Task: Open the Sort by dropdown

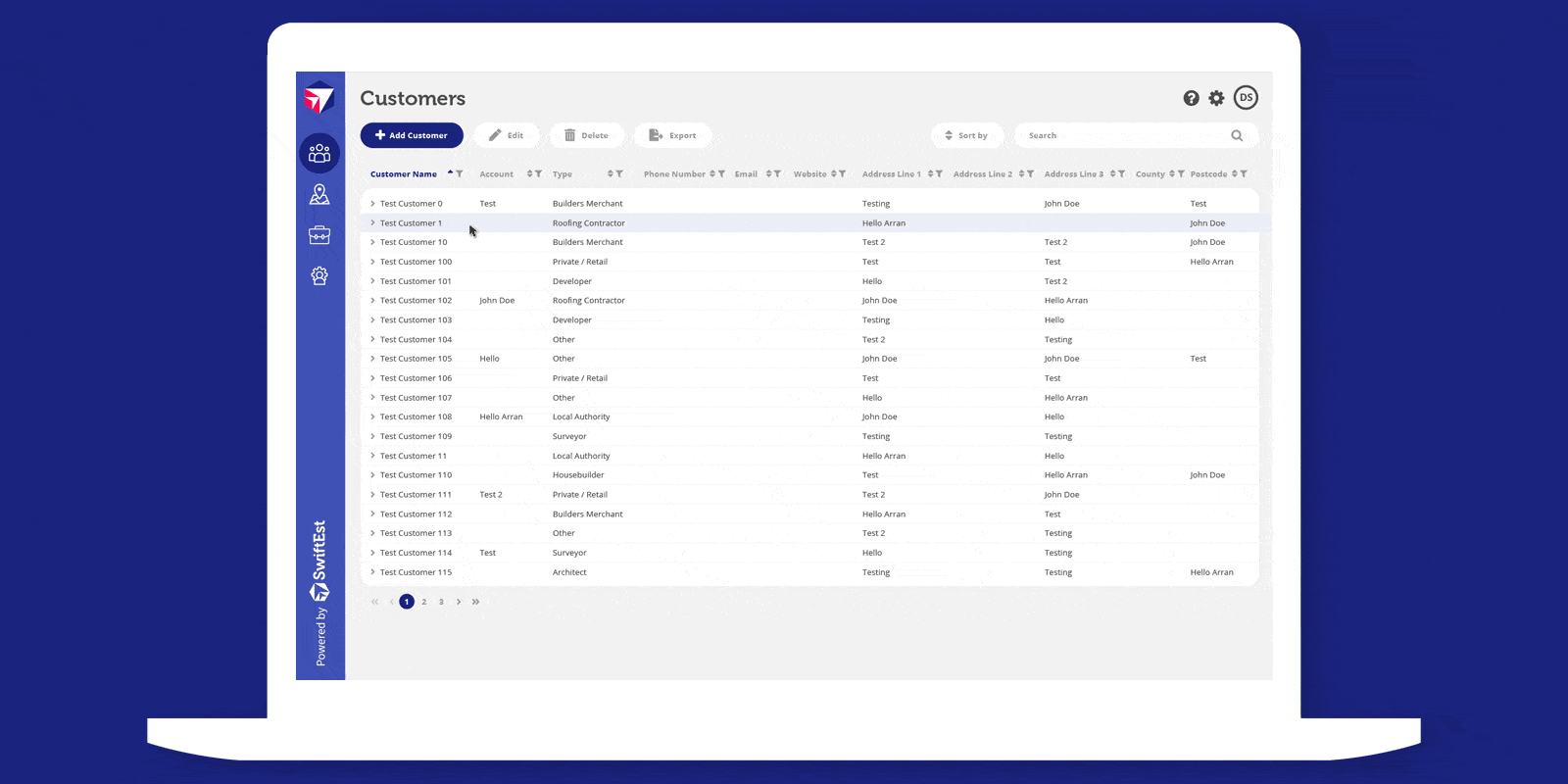Action: (966, 135)
